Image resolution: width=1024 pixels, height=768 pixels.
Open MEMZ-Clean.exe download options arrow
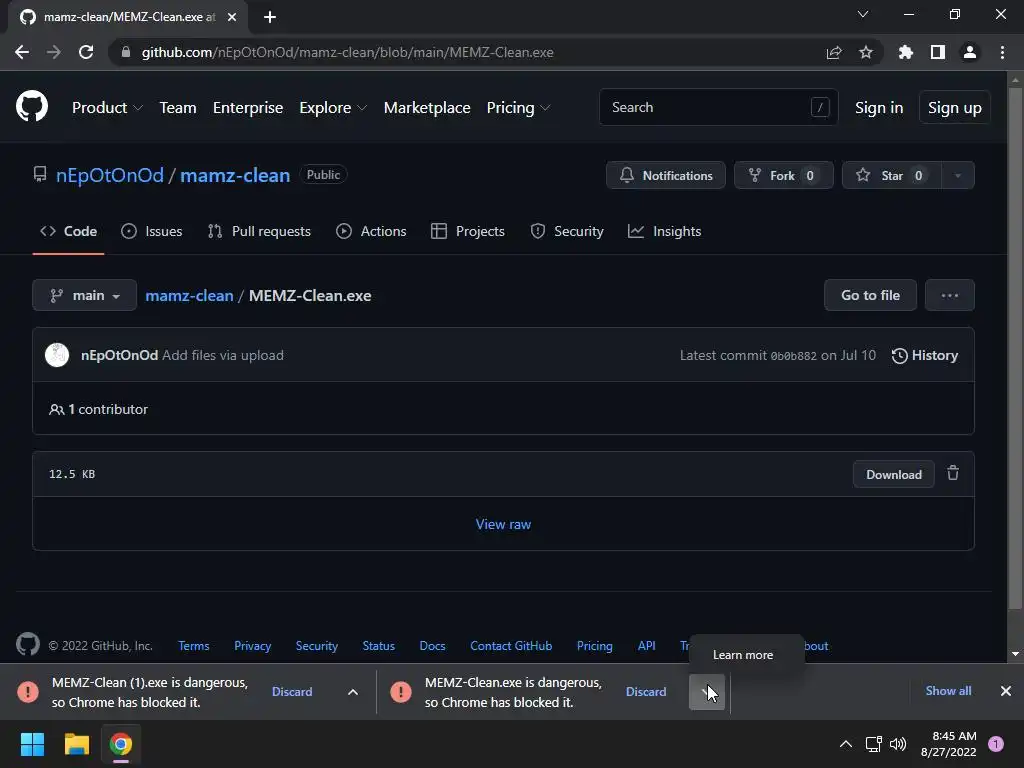tap(707, 692)
